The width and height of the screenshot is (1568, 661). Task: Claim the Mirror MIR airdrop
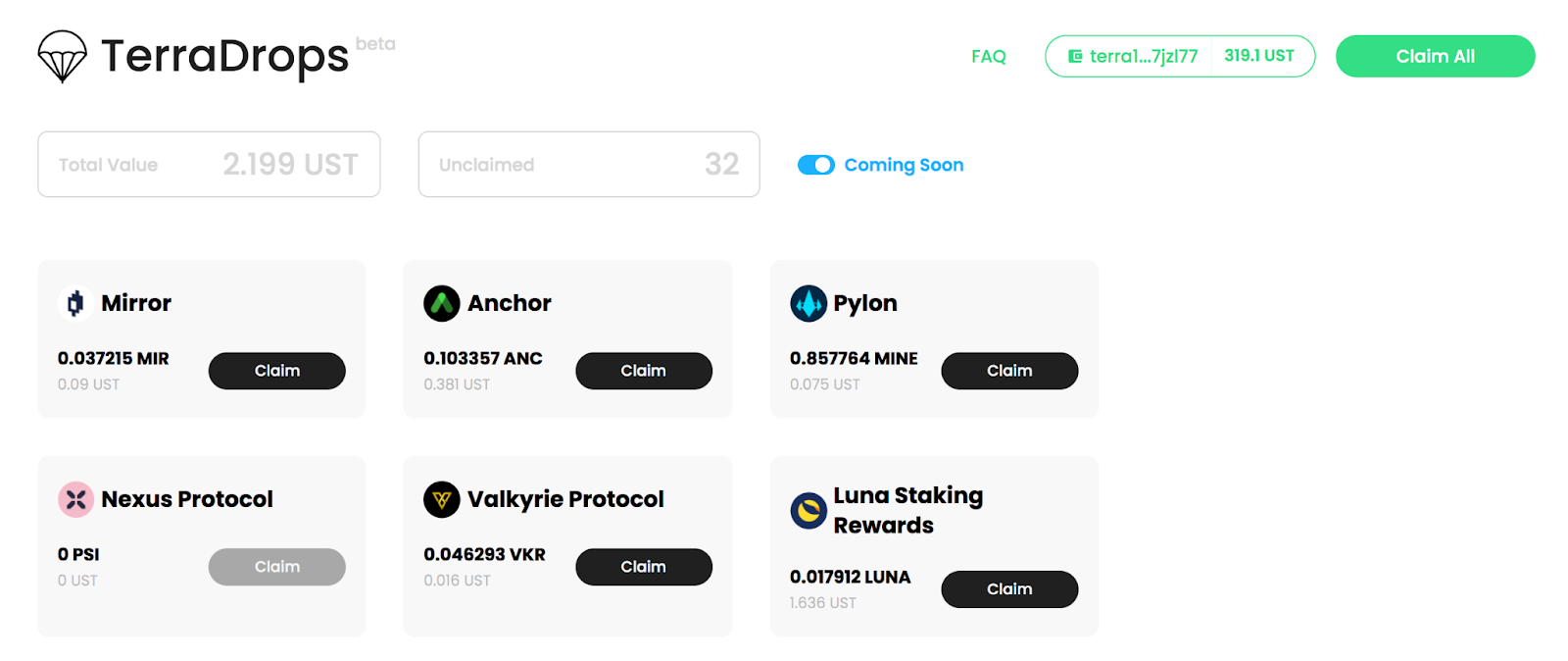pyautogui.click(x=276, y=371)
